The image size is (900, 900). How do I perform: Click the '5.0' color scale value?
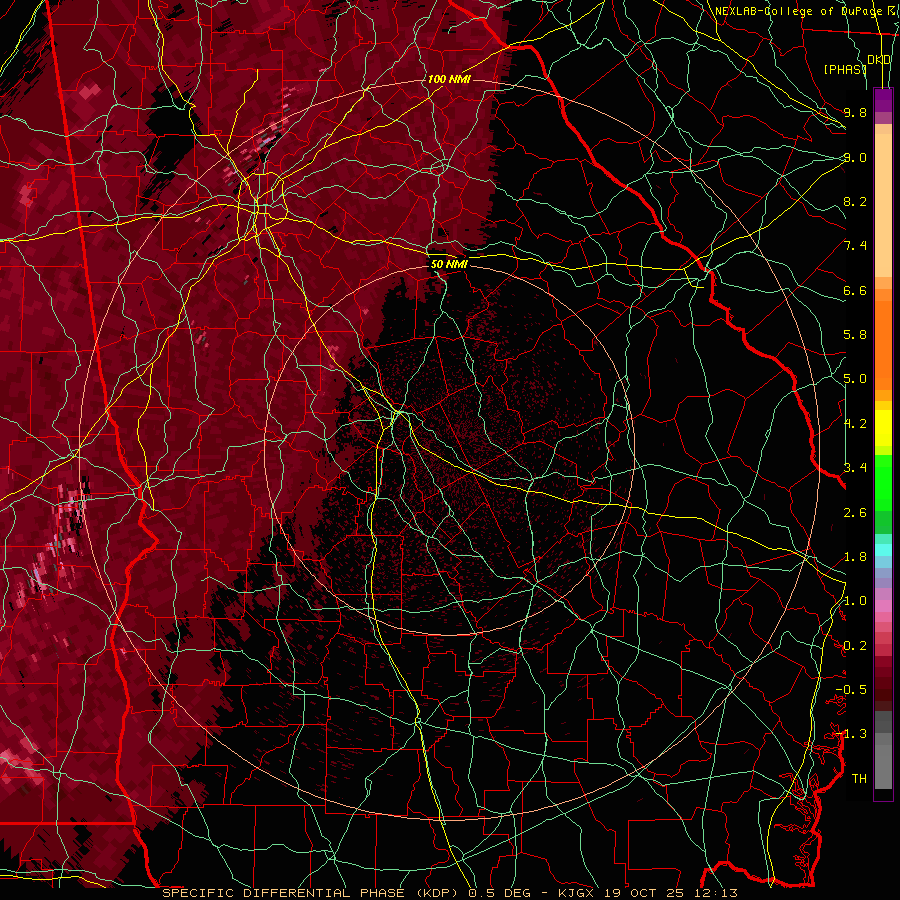(855, 379)
